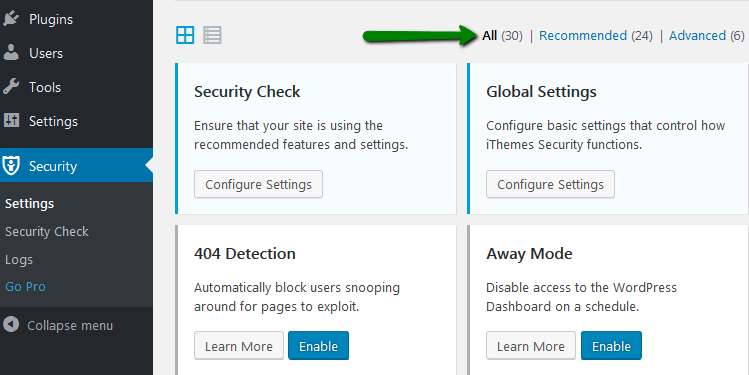Image resolution: width=749 pixels, height=375 pixels.
Task: Learn More about 404 Detection
Action: tap(239, 346)
